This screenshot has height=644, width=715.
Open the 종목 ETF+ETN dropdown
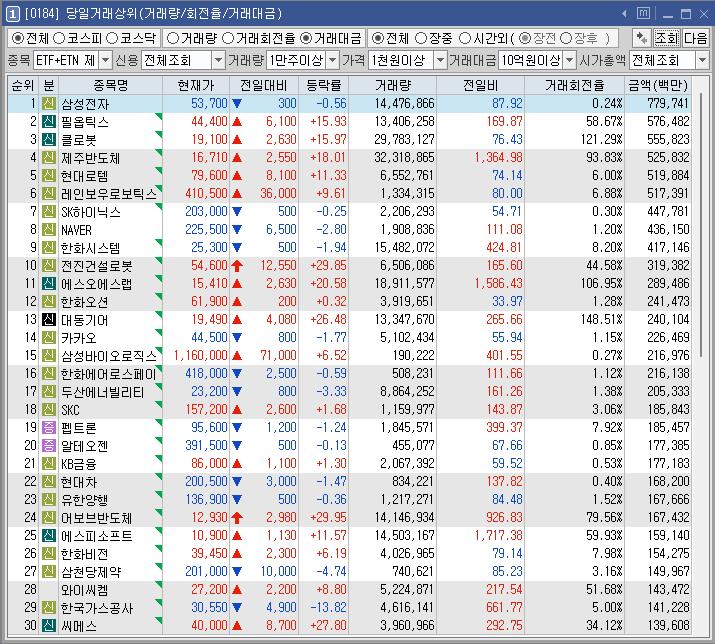pyautogui.click(x=105, y=60)
